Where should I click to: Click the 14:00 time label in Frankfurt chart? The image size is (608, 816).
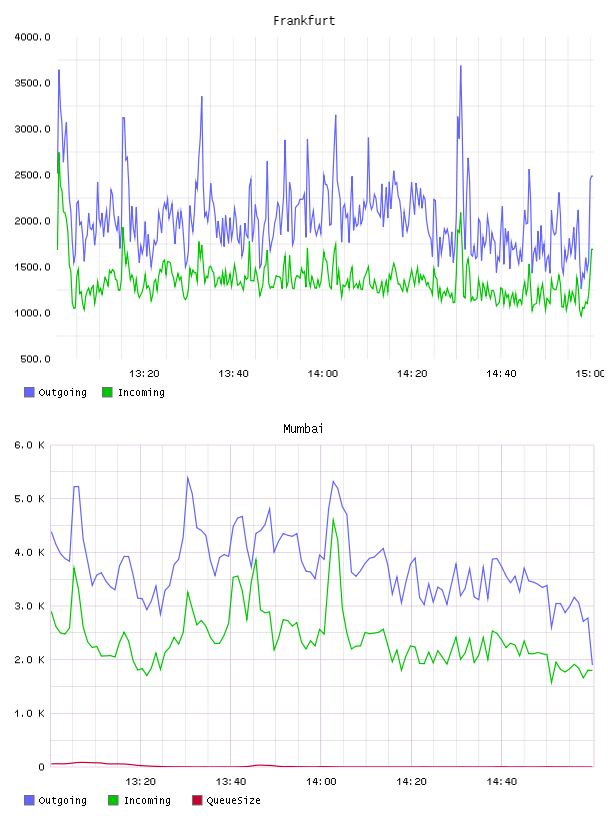(323, 374)
